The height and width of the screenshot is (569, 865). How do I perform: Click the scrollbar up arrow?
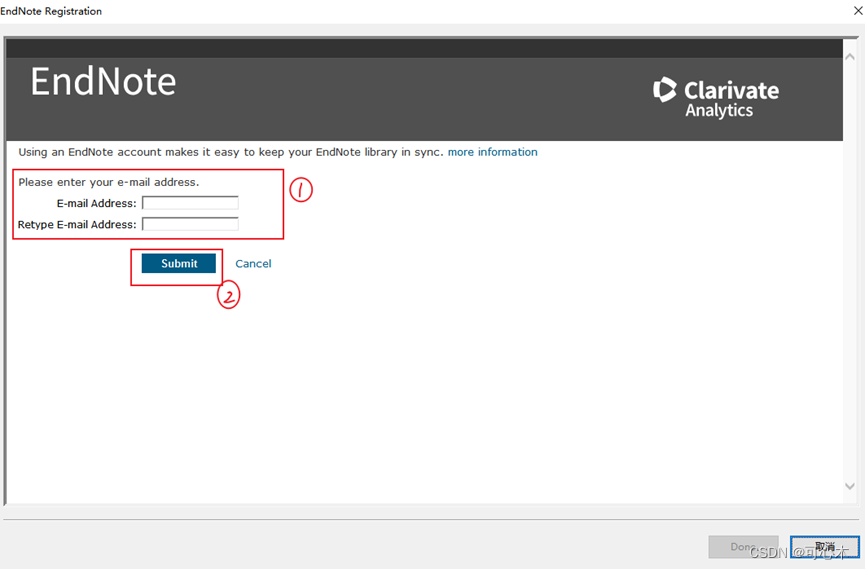(x=850, y=57)
